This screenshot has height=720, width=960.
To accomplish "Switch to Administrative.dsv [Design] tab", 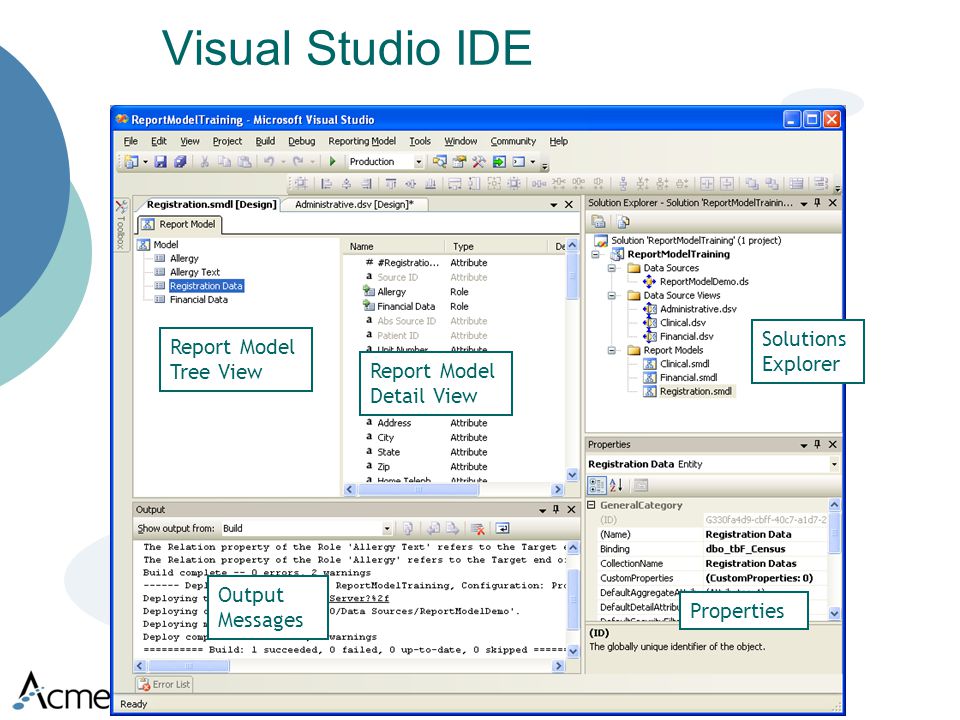I will point(354,204).
